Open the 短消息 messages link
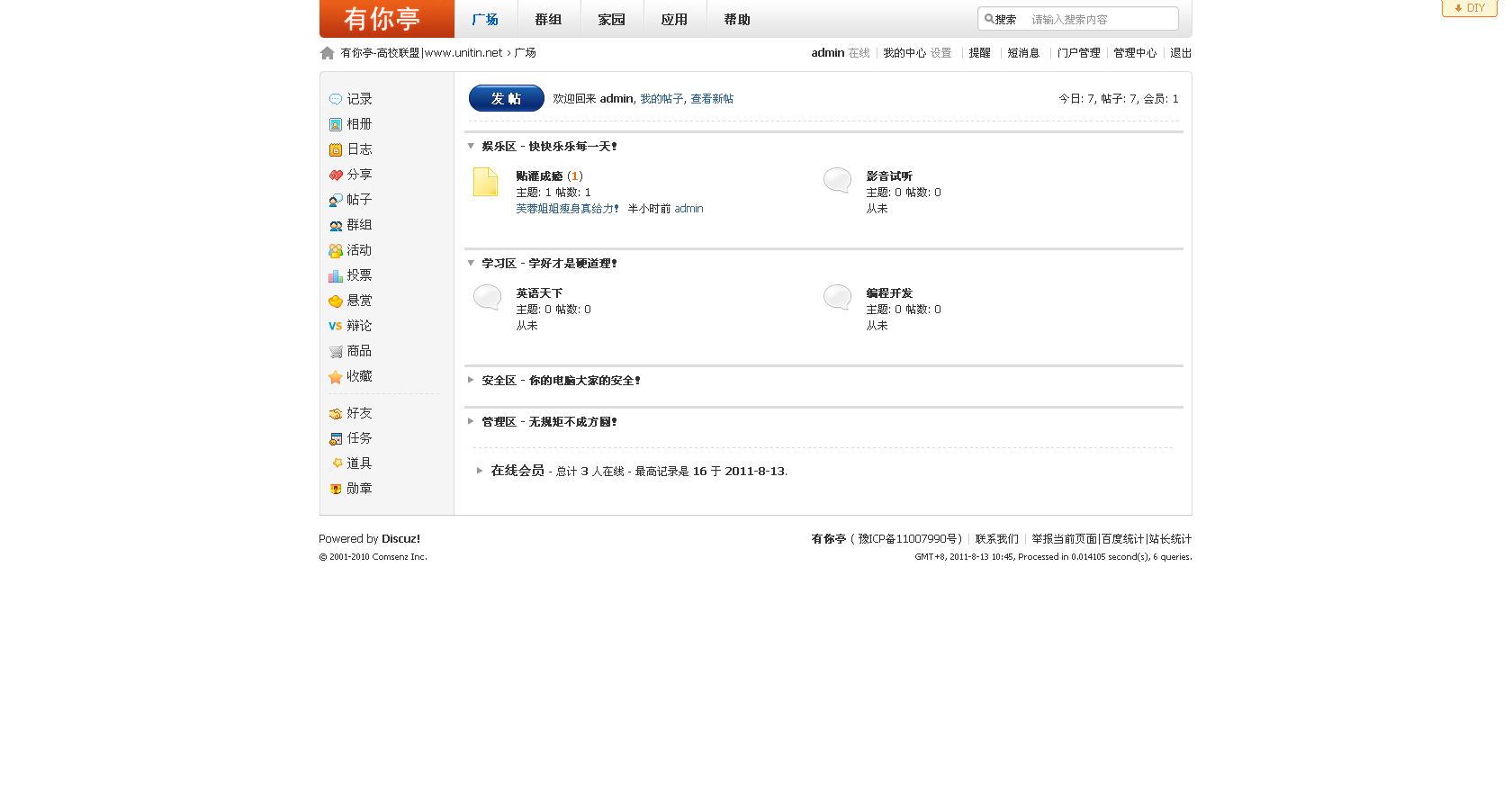 [x=1023, y=53]
